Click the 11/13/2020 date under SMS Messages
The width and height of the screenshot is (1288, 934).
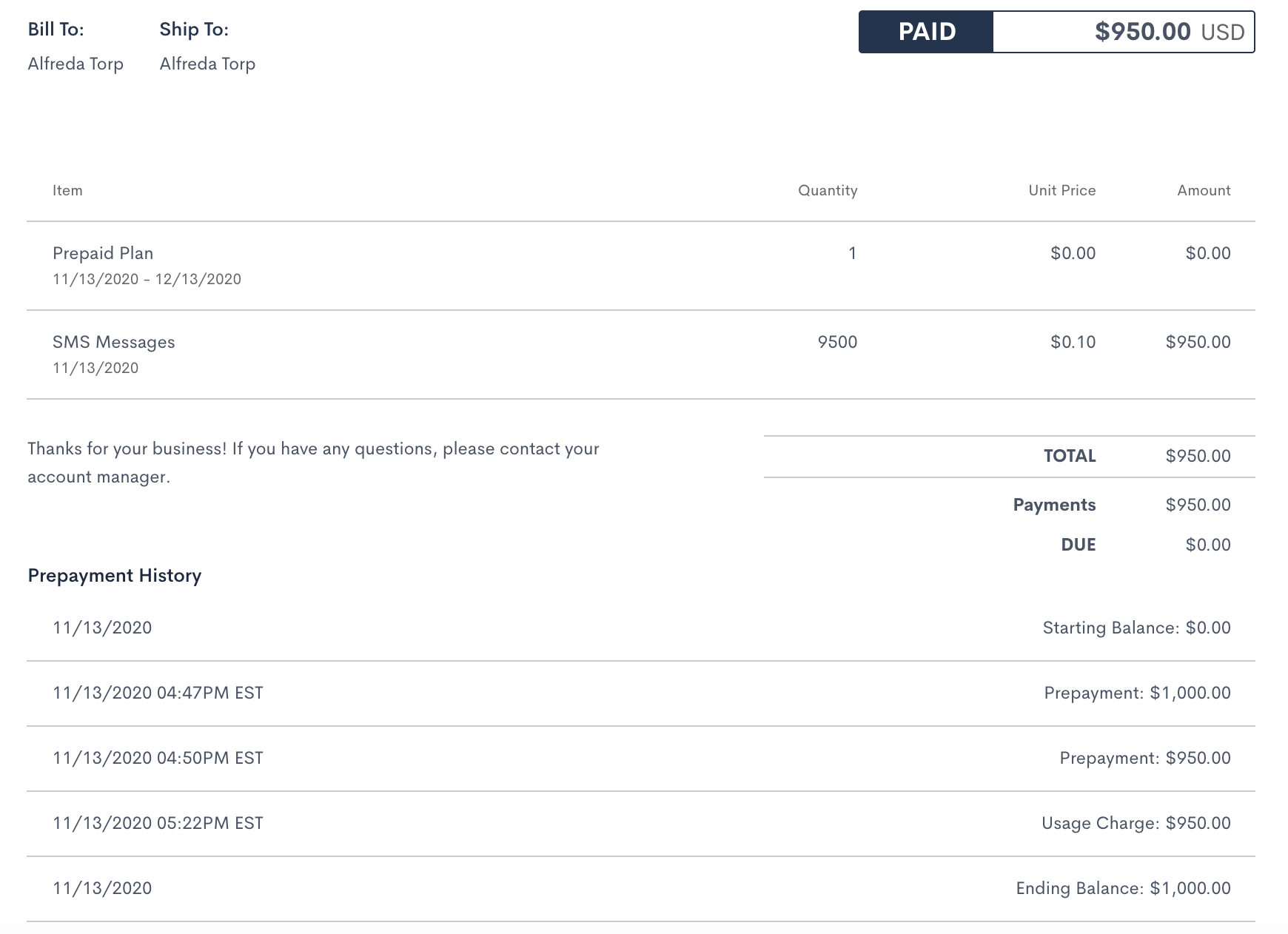pyautogui.click(x=95, y=368)
